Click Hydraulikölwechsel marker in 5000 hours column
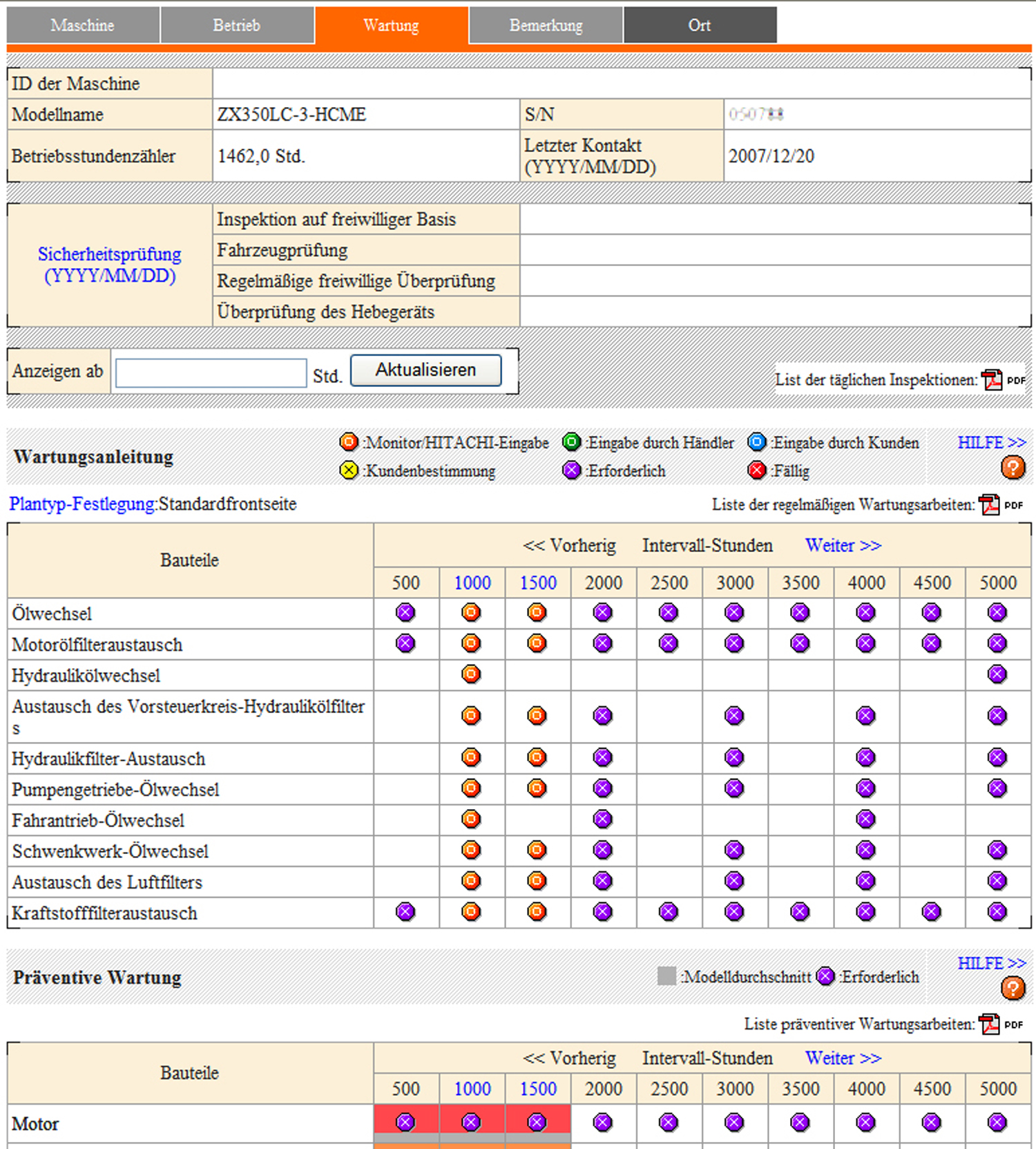Image resolution: width=1036 pixels, height=1149 pixels. (997, 674)
